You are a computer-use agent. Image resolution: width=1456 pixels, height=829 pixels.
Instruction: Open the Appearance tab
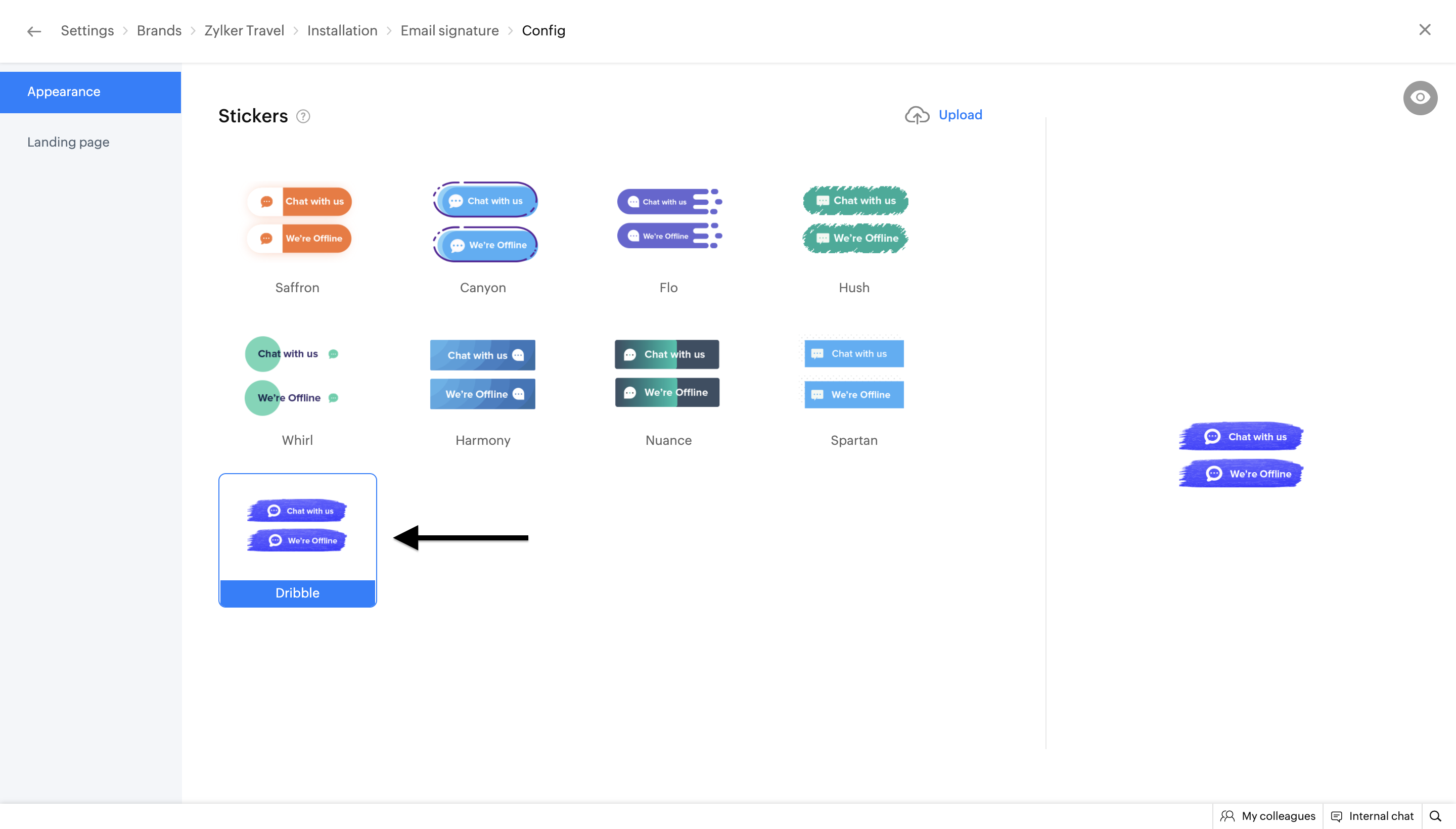point(64,91)
